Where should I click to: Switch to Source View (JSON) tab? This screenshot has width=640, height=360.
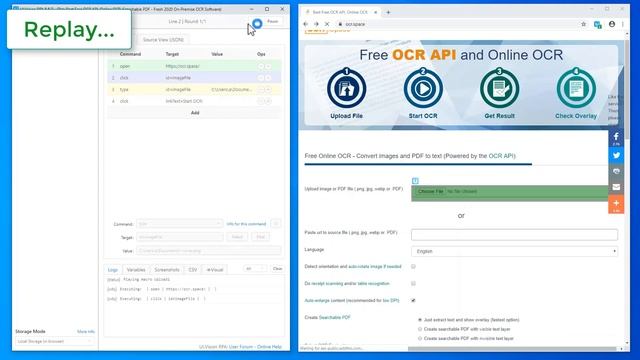[x=163, y=40]
